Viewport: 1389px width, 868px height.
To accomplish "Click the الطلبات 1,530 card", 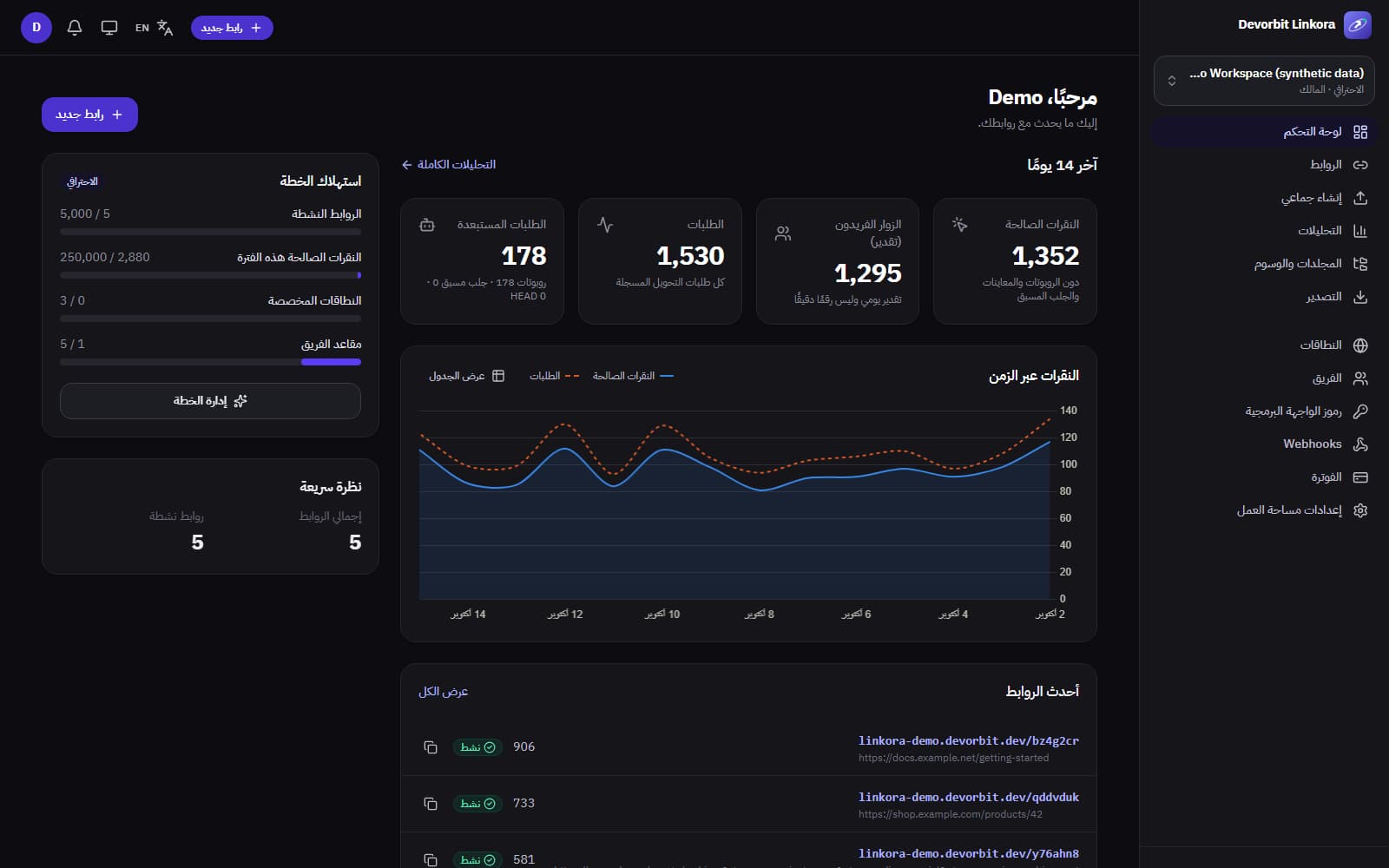I will [660, 261].
